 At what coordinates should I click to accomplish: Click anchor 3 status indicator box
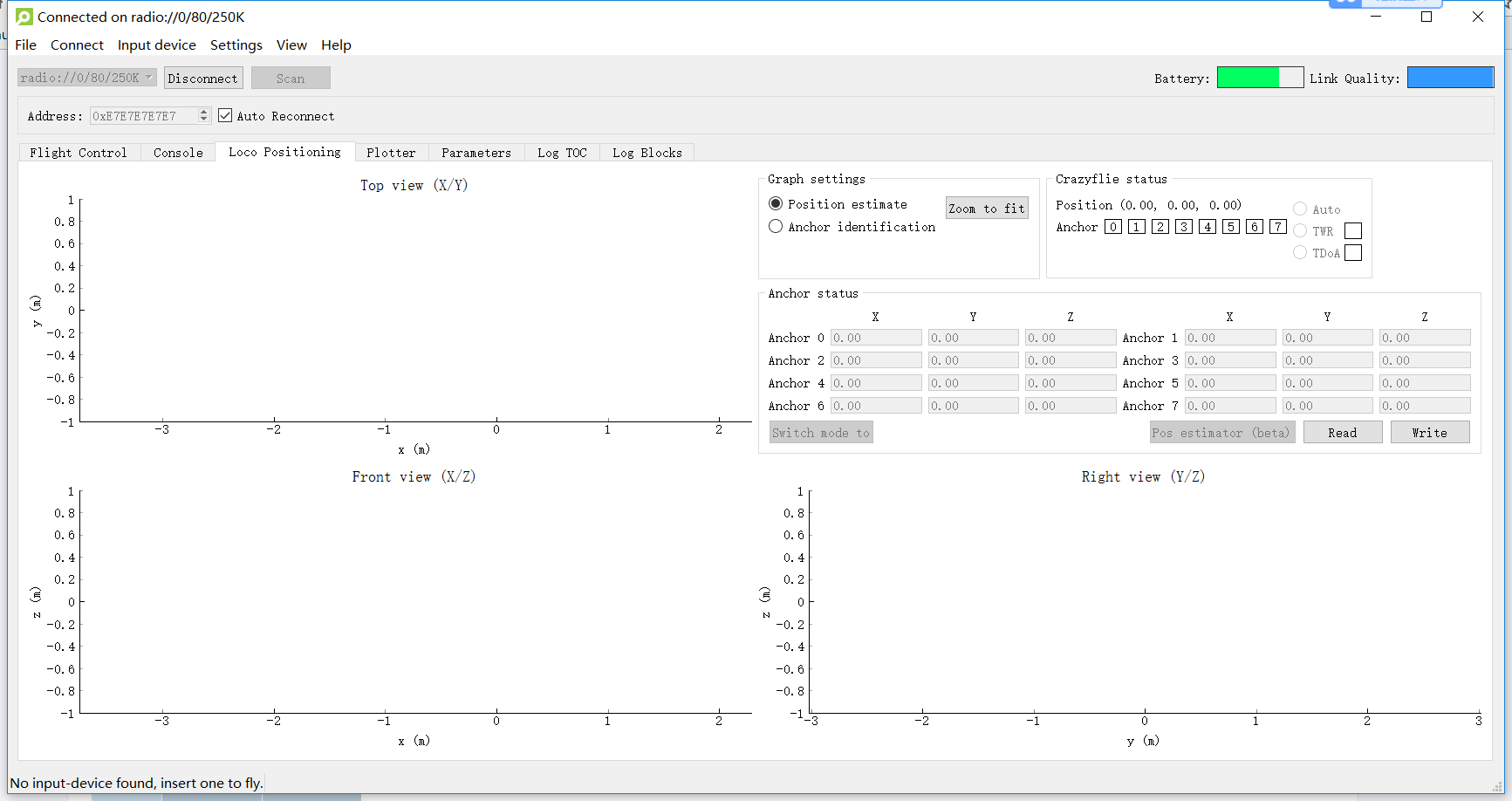1183,227
